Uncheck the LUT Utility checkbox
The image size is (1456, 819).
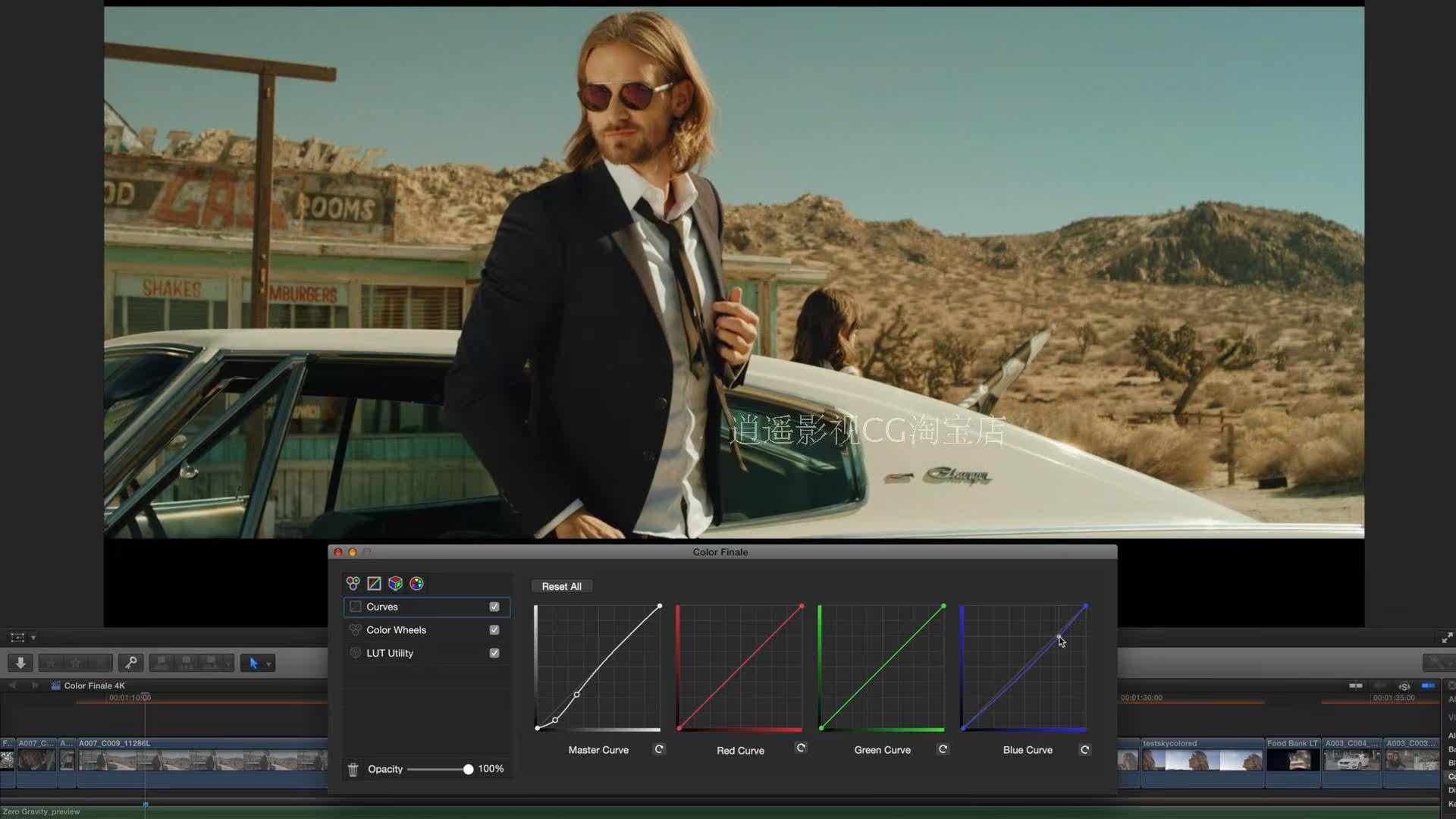pyautogui.click(x=494, y=653)
